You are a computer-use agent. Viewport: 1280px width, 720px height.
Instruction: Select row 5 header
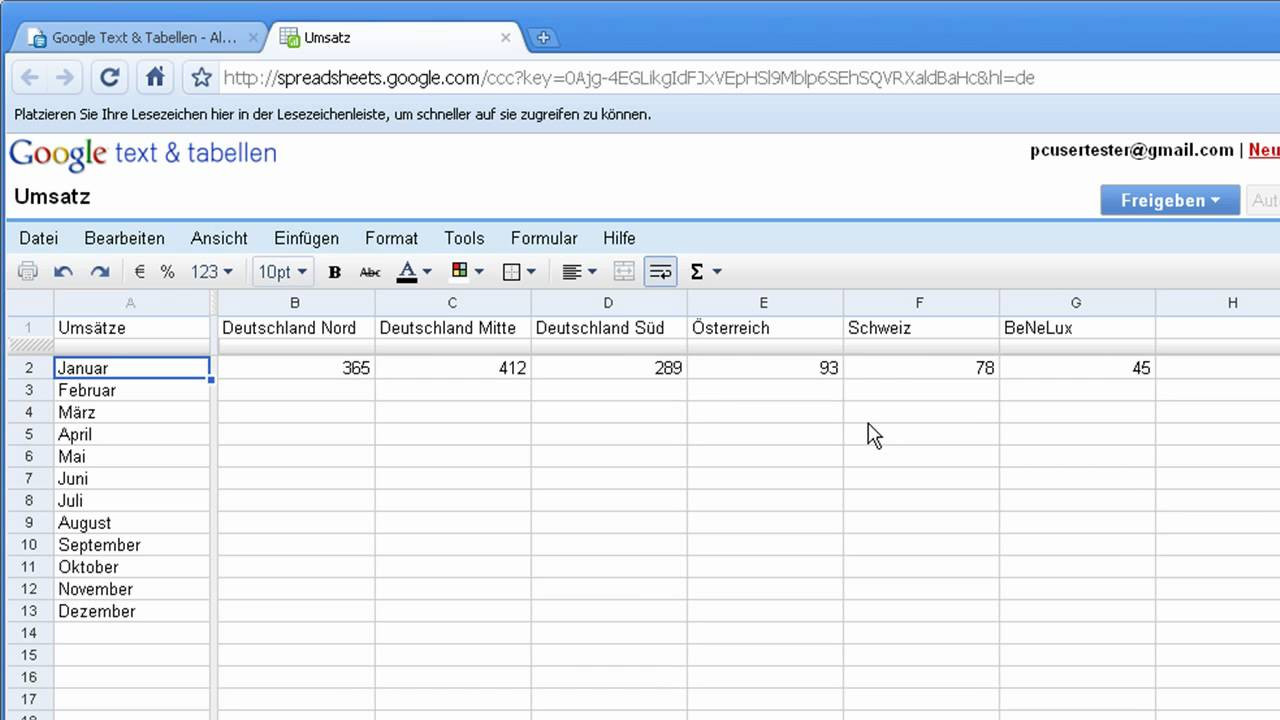pos(29,434)
